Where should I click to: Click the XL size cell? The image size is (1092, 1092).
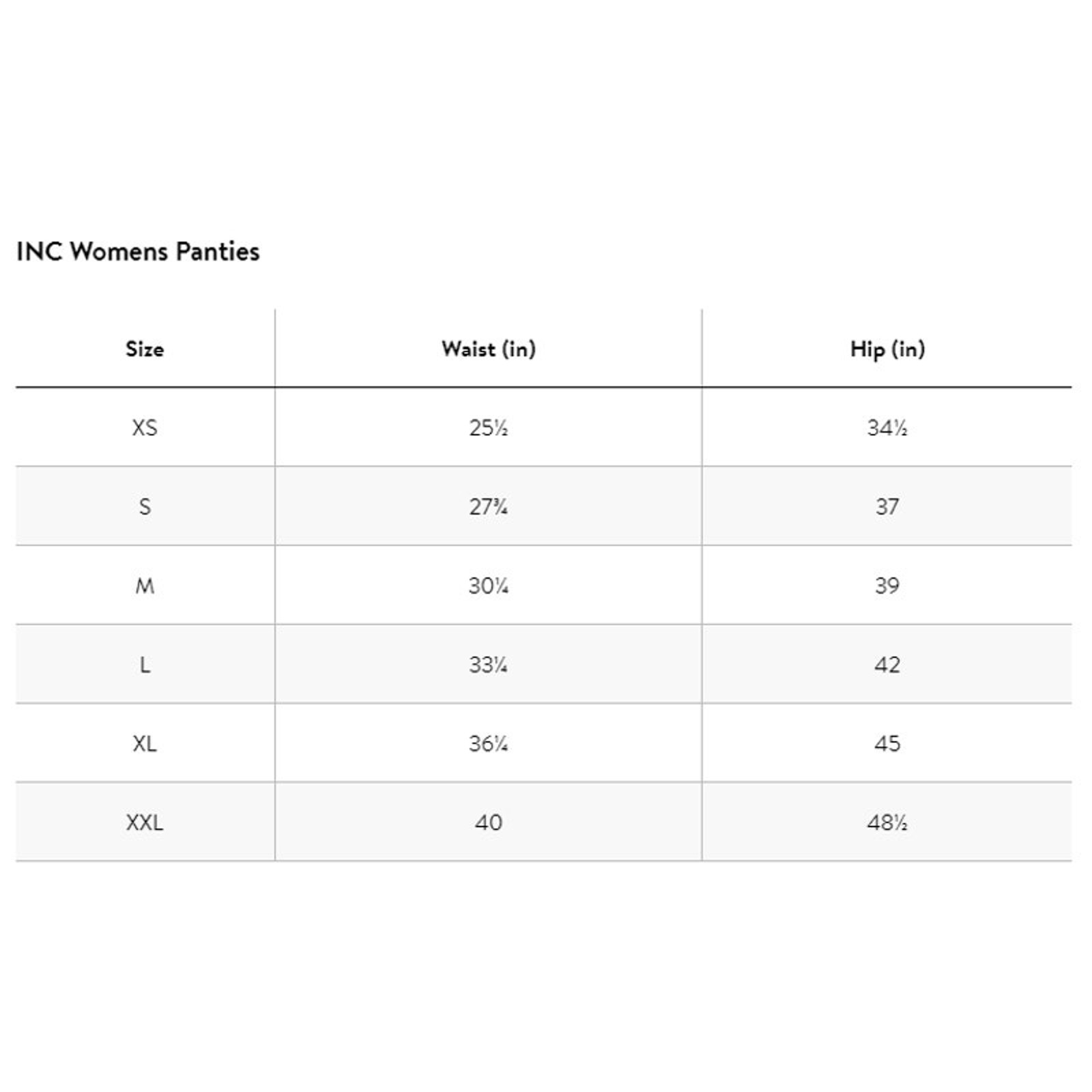[x=145, y=743]
